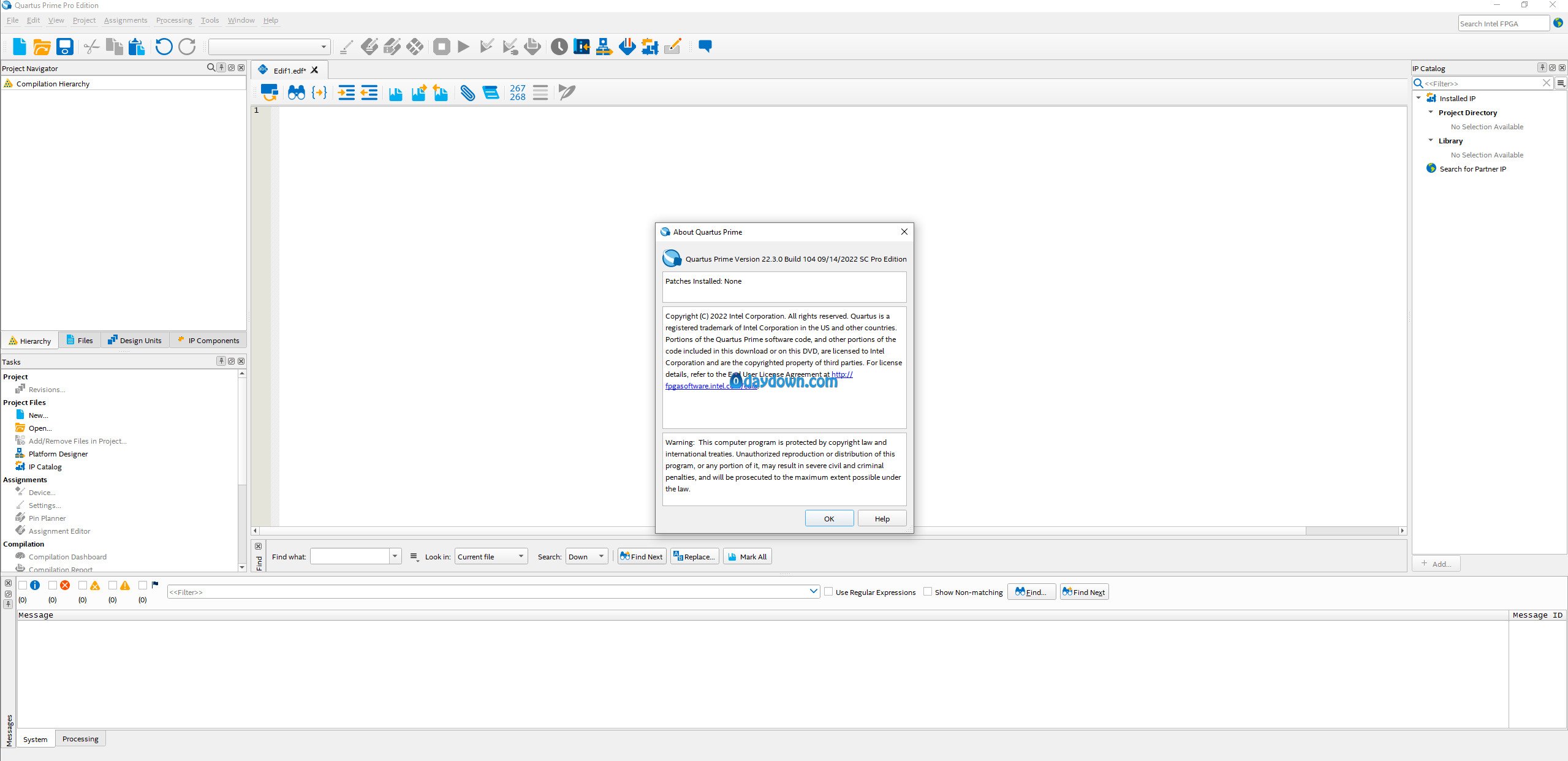This screenshot has height=761, width=1568.
Task: Click the Redo arrow icon
Action: tap(187, 47)
